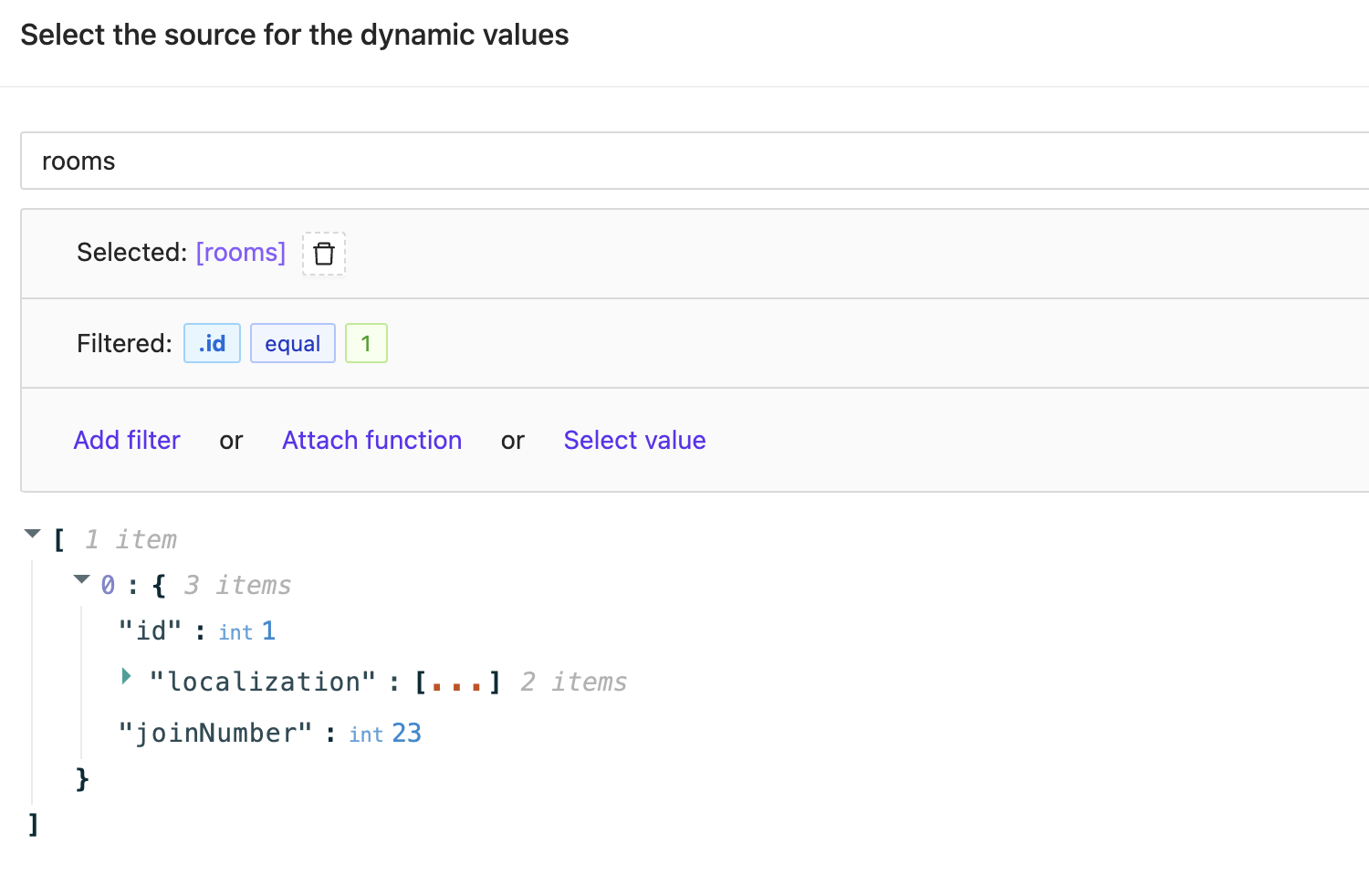Select the joinNumber value 23

[409, 733]
